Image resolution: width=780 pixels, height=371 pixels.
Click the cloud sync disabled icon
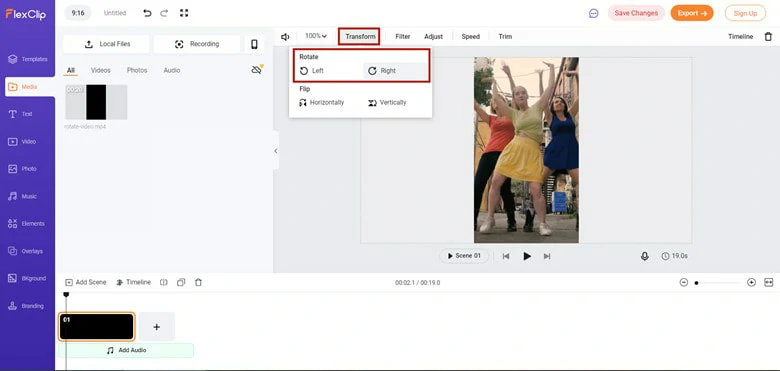click(x=257, y=70)
